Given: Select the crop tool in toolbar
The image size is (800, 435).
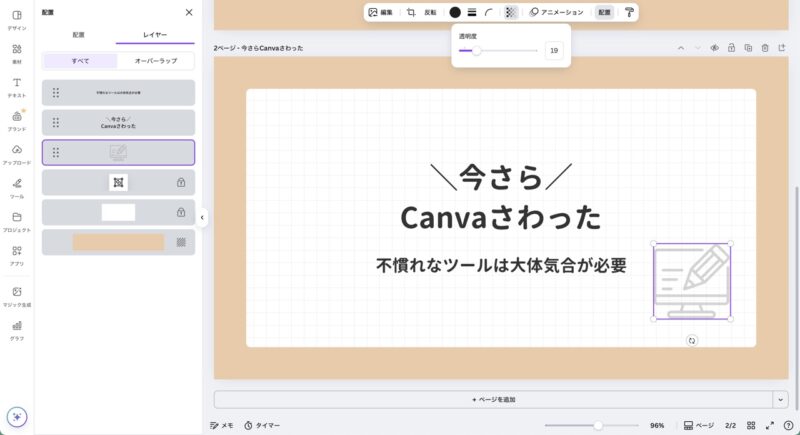Looking at the screenshot, I should coord(411,12).
